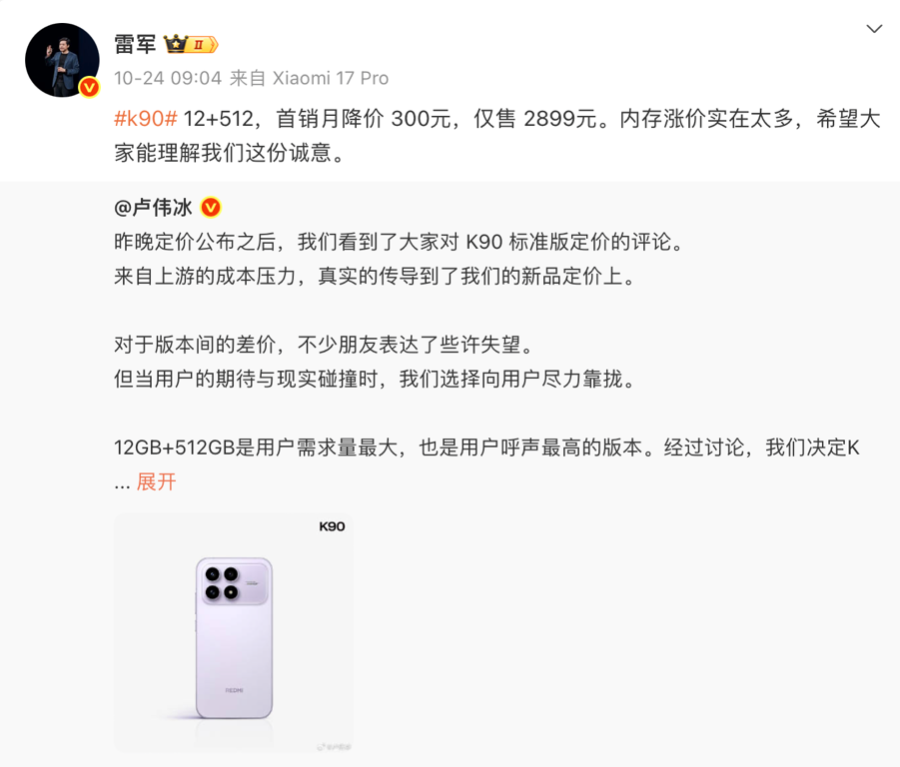
Task: Open the K90 phone image thumbnail
Action: 234,632
